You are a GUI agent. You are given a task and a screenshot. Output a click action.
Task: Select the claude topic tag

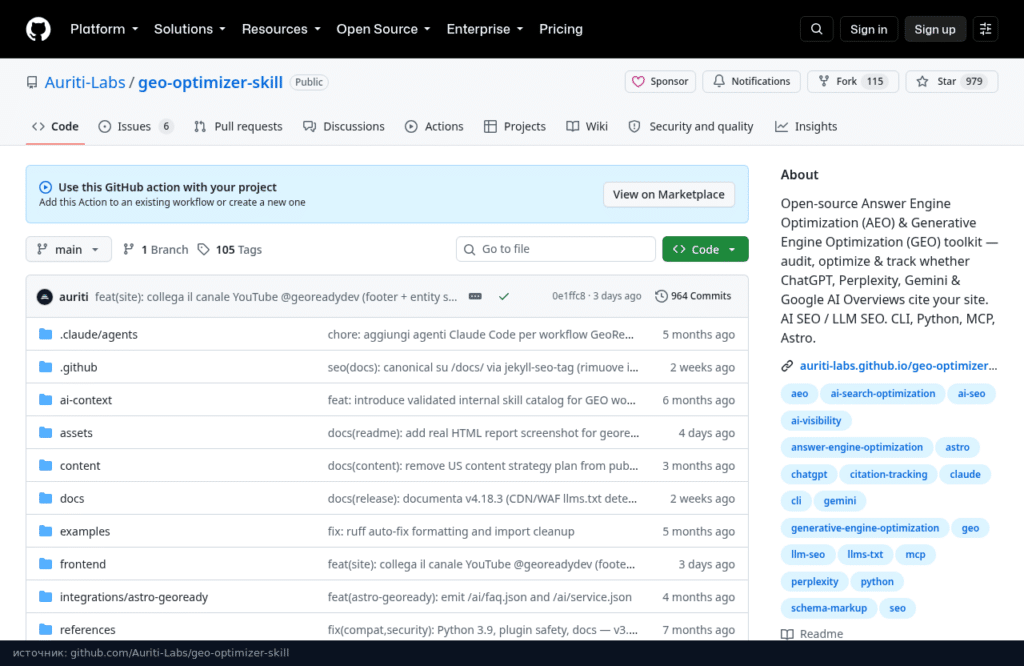click(965, 474)
